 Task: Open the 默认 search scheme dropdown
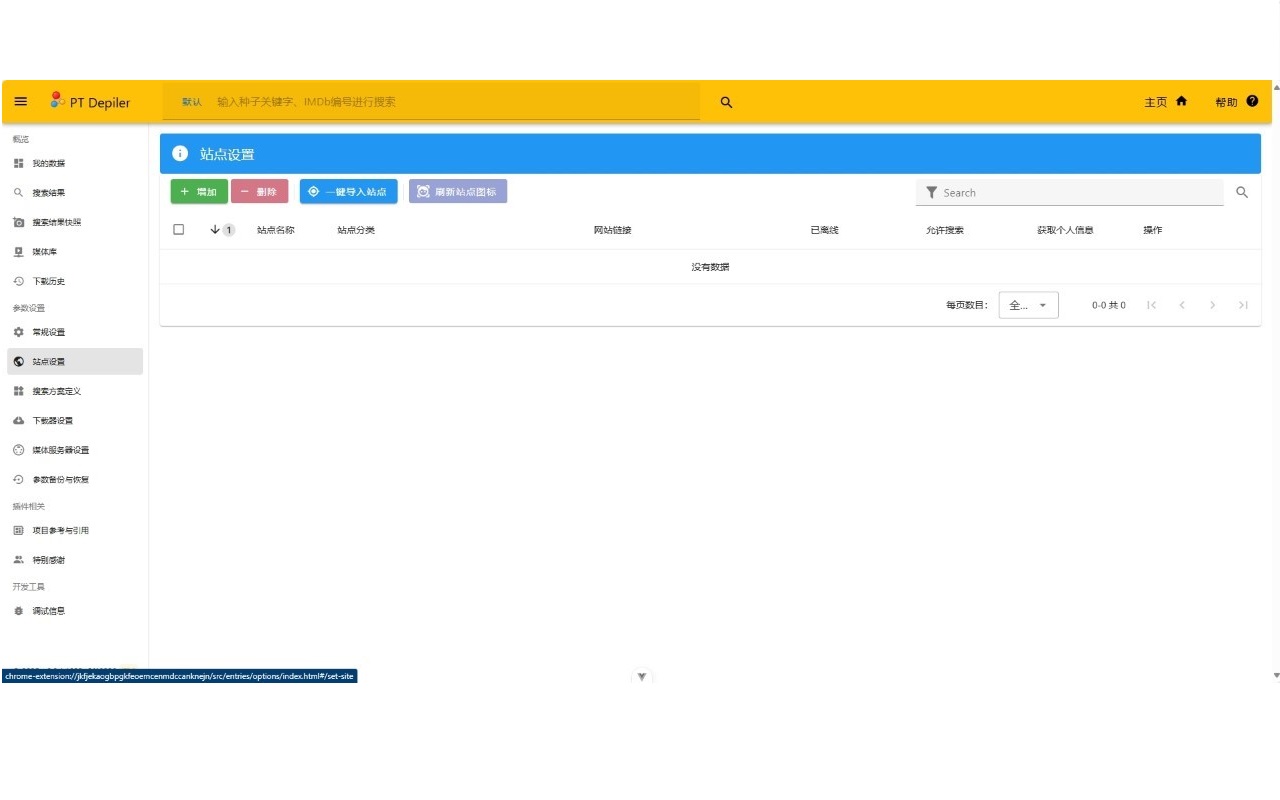pyautogui.click(x=192, y=102)
